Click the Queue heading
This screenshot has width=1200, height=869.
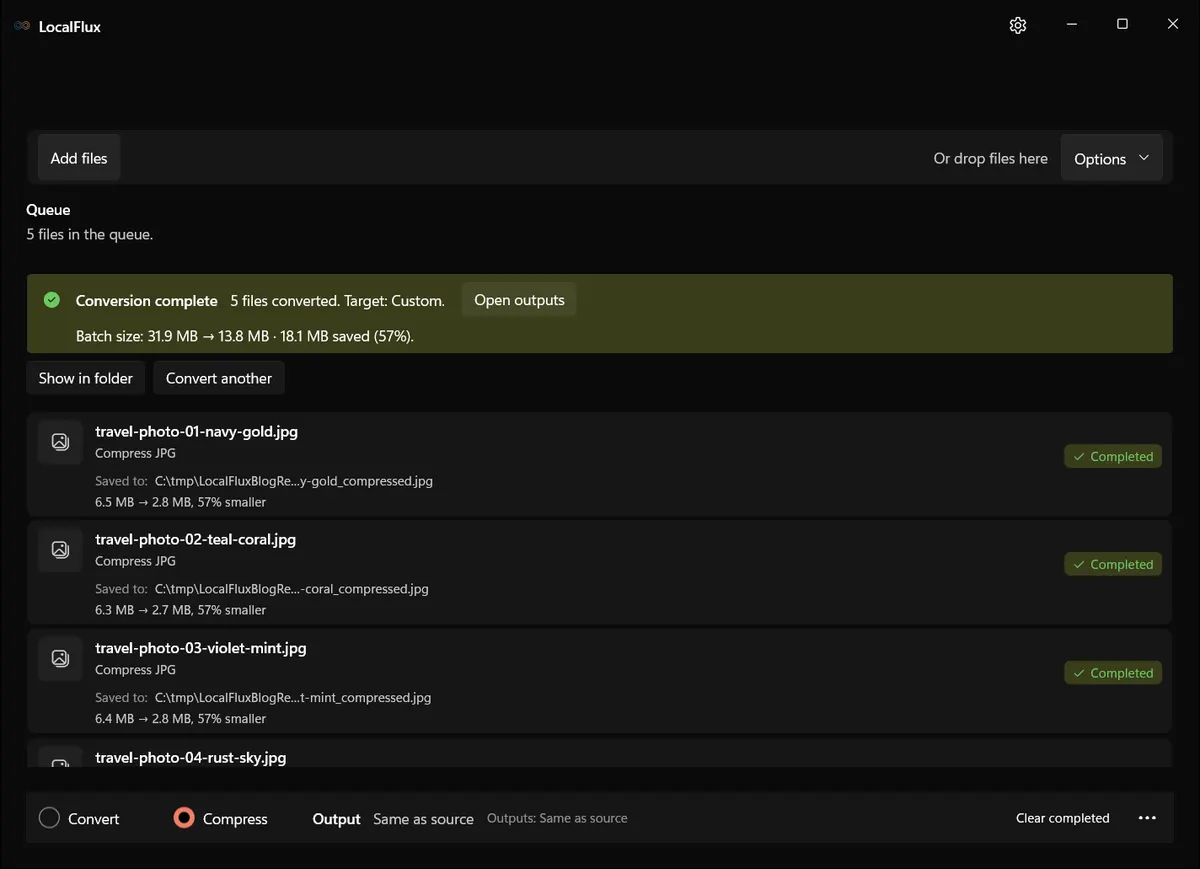(x=48, y=210)
